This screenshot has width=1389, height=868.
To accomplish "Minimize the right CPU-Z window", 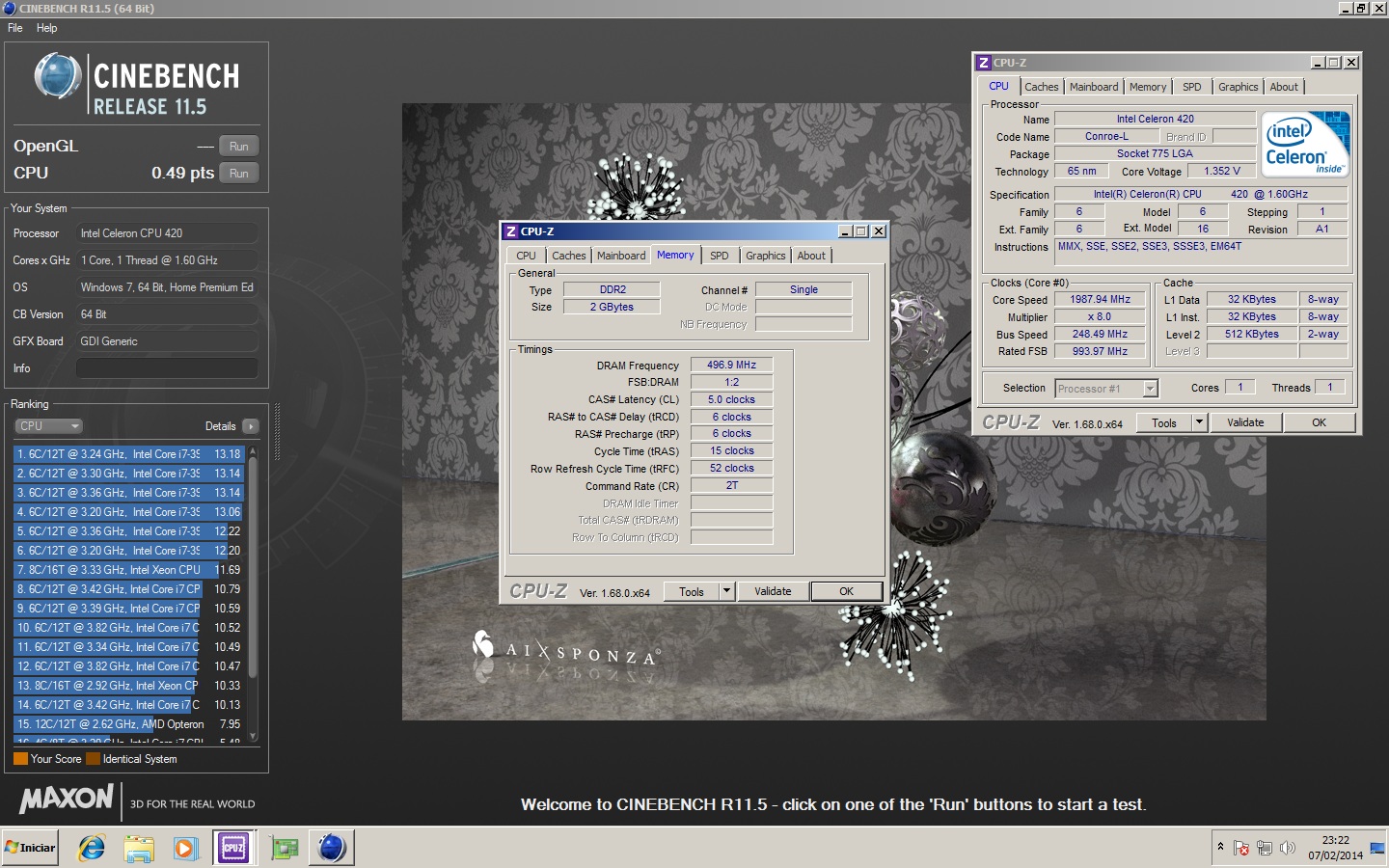I will [x=1318, y=63].
